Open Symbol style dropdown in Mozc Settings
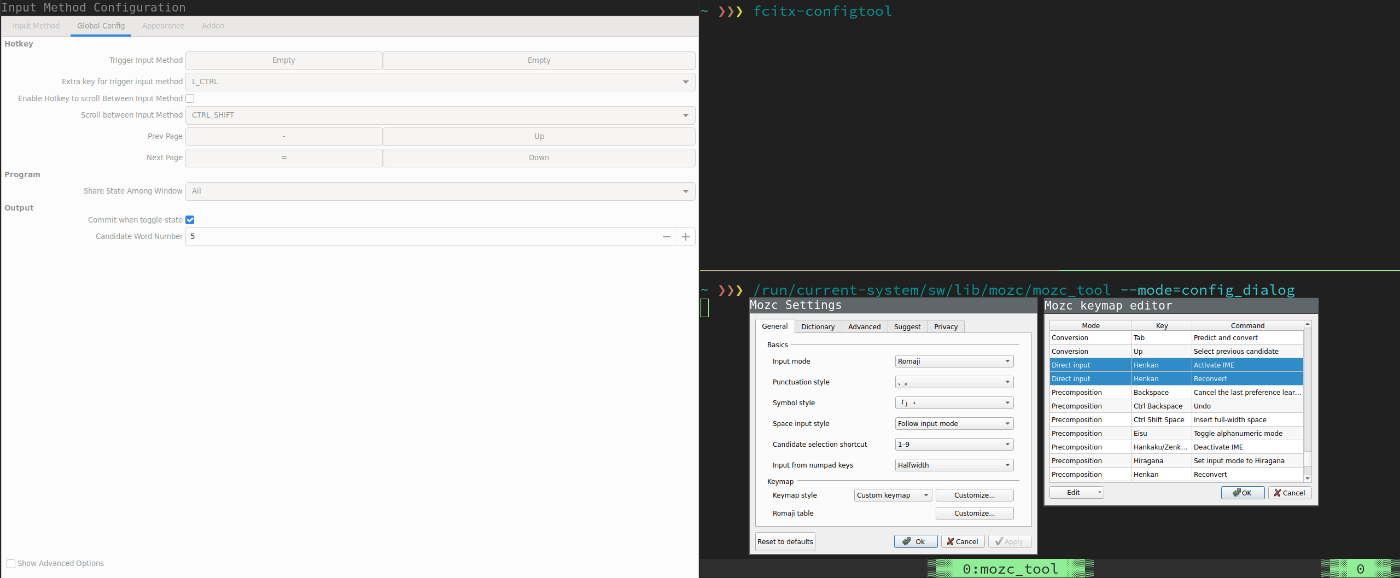 click(954, 403)
